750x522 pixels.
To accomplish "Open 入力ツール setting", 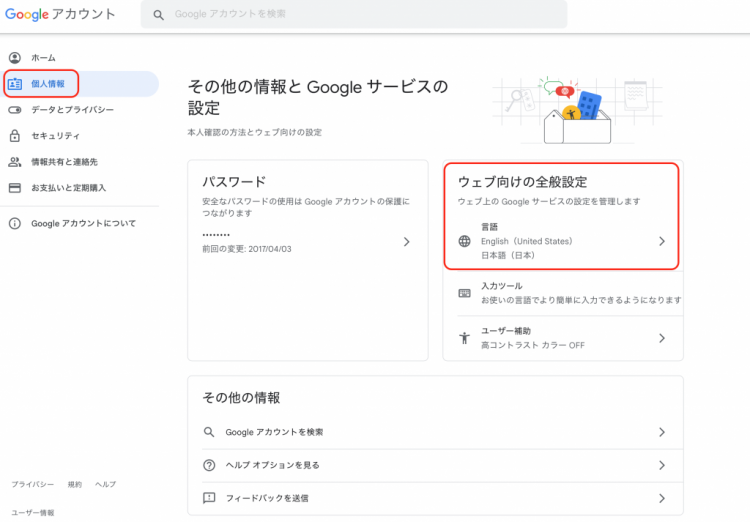I will (x=570, y=293).
